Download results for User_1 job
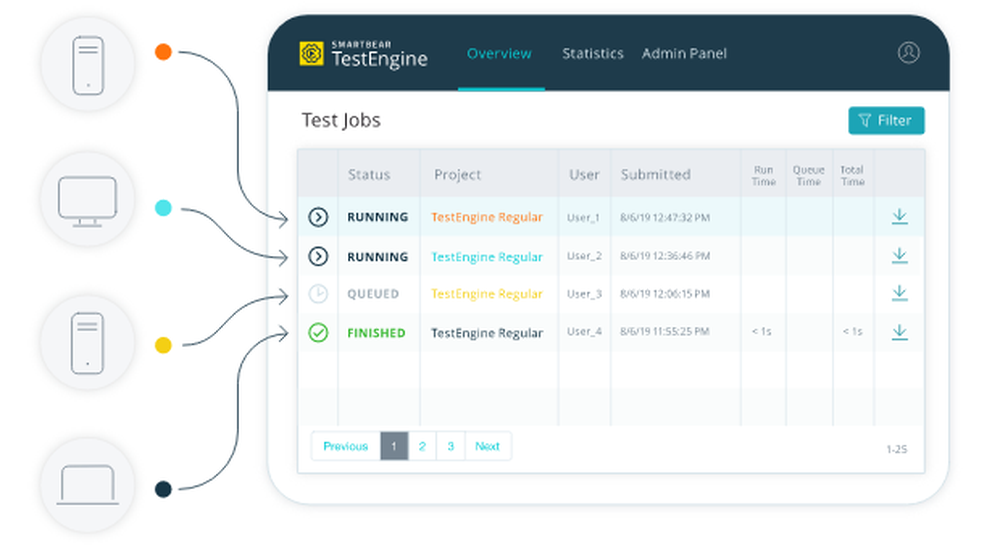 [899, 217]
